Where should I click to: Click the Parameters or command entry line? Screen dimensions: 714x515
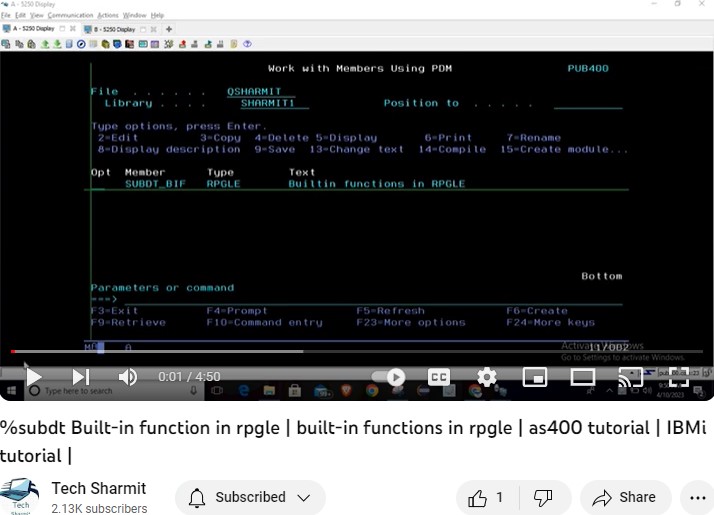tap(373, 299)
